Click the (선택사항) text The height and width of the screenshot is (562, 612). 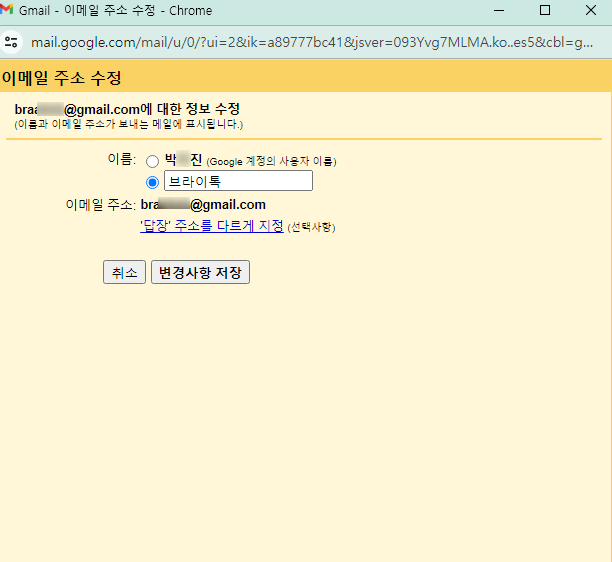pos(311,227)
